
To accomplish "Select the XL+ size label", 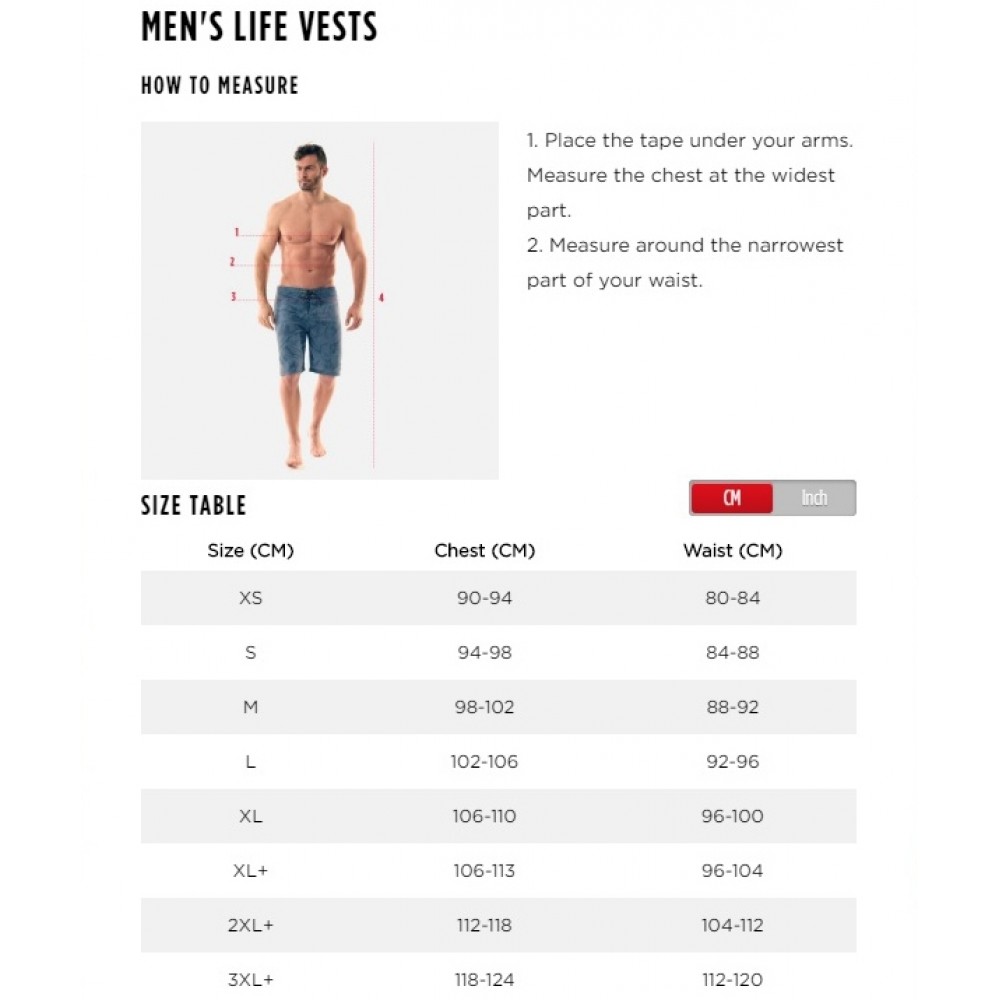I will coord(251,871).
